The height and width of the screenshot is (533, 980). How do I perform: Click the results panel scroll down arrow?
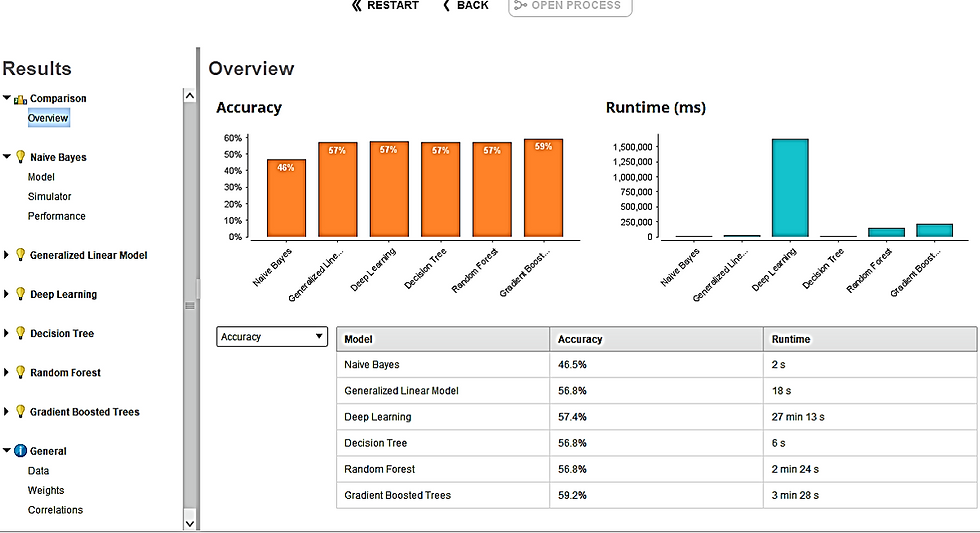click(190, 524)
